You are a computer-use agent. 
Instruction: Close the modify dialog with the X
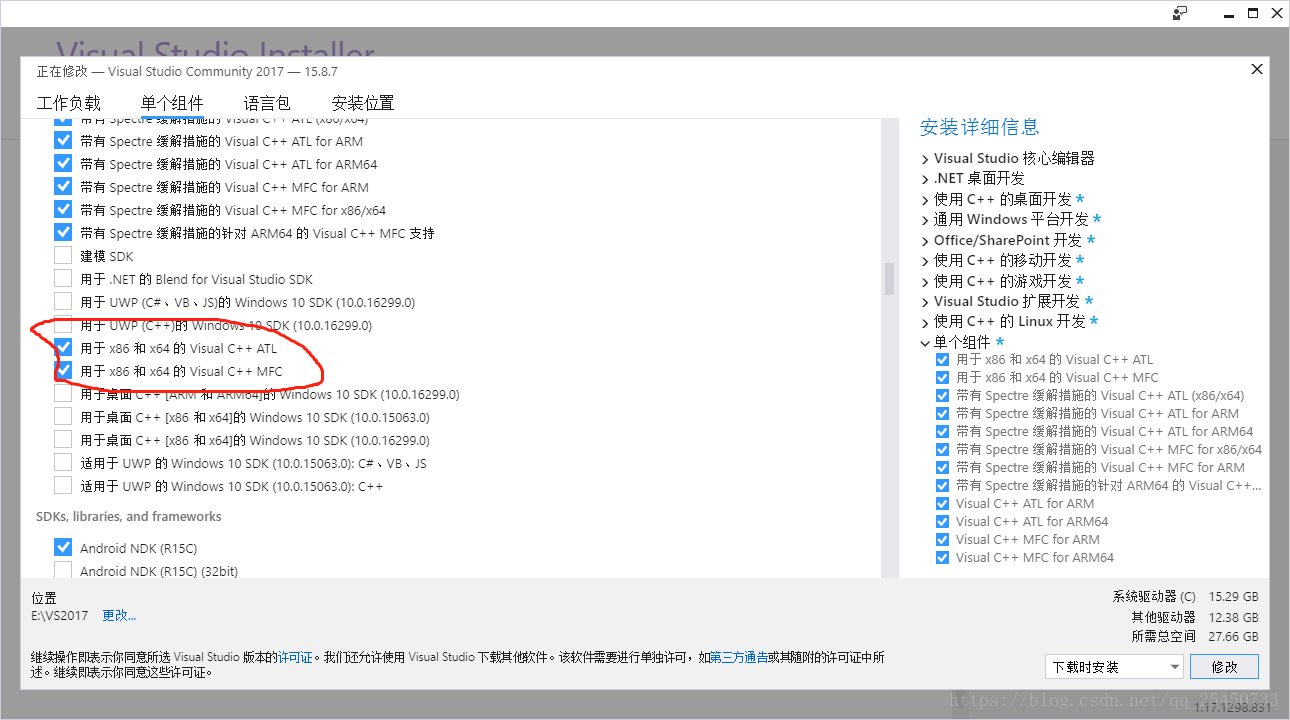[x=1257, y=69]
